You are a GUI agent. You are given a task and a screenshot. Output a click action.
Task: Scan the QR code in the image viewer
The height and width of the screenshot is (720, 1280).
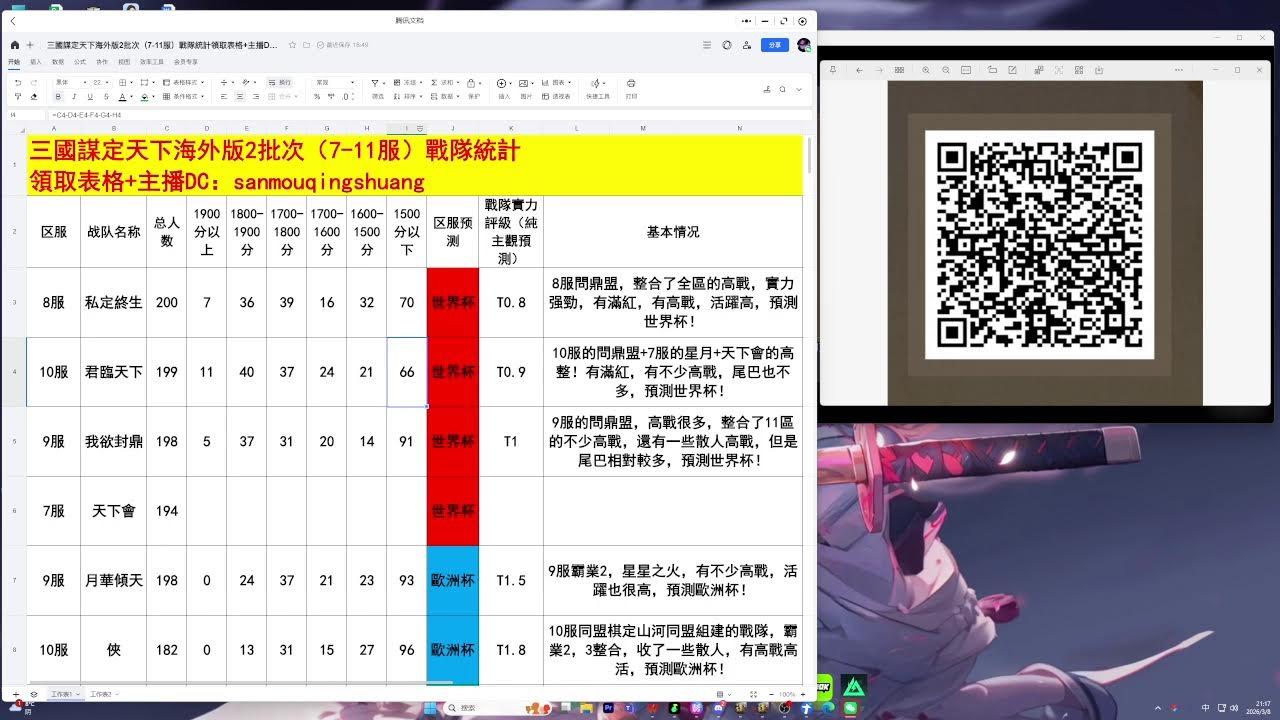(1079, 70)
